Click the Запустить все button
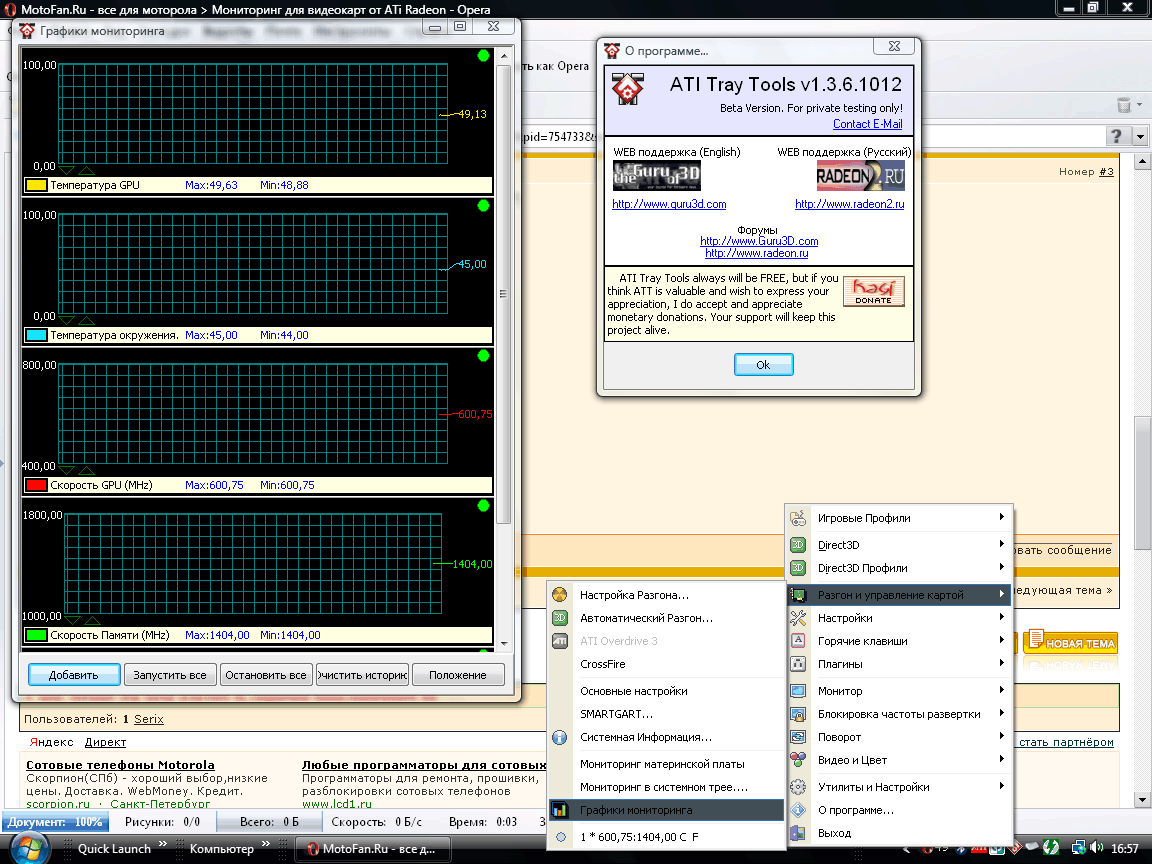 (x=170, y=674)
